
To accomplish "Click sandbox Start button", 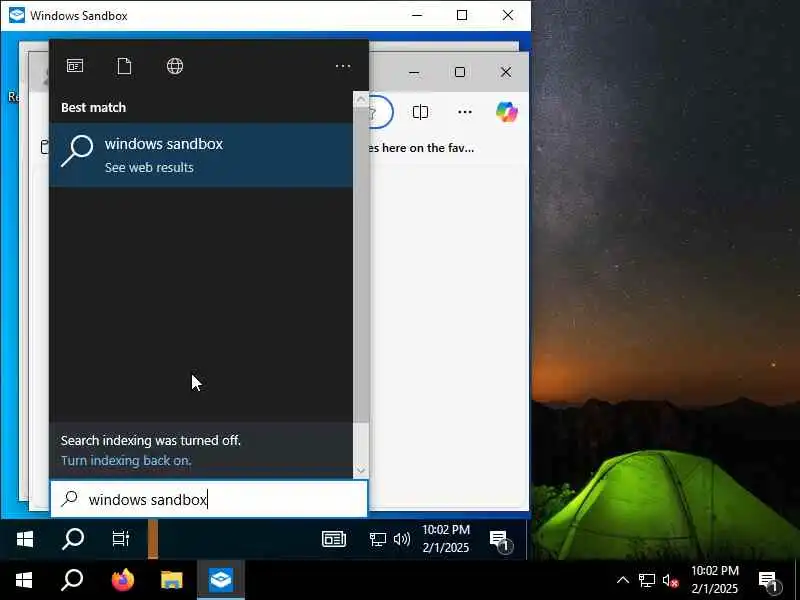I will (24, 539).
